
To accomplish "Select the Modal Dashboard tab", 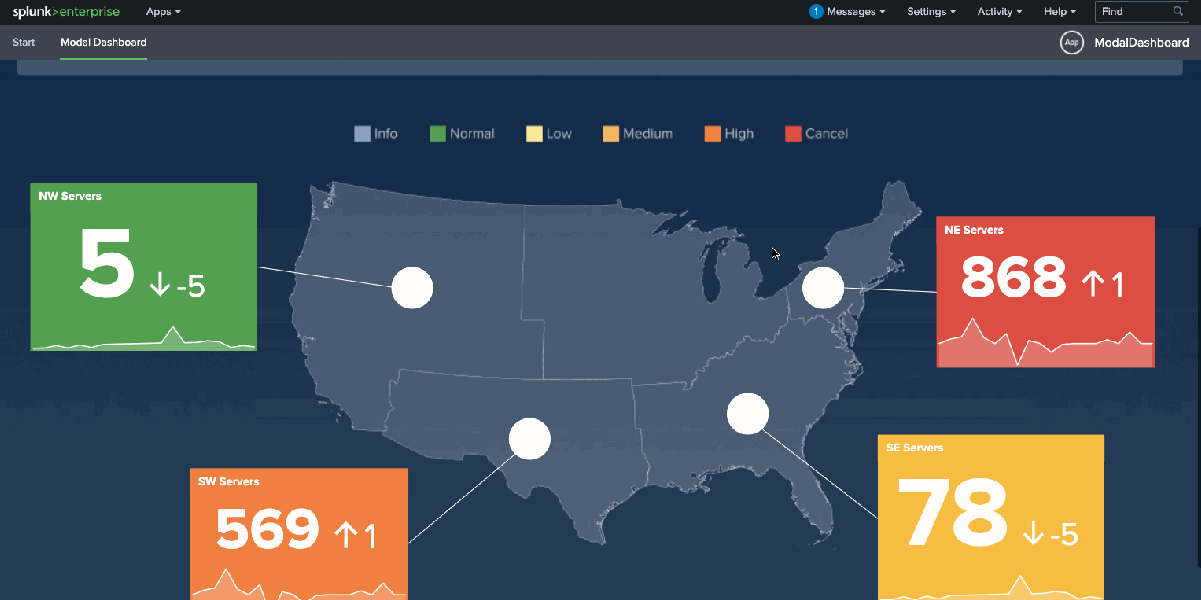I will (x=103, y=43).
